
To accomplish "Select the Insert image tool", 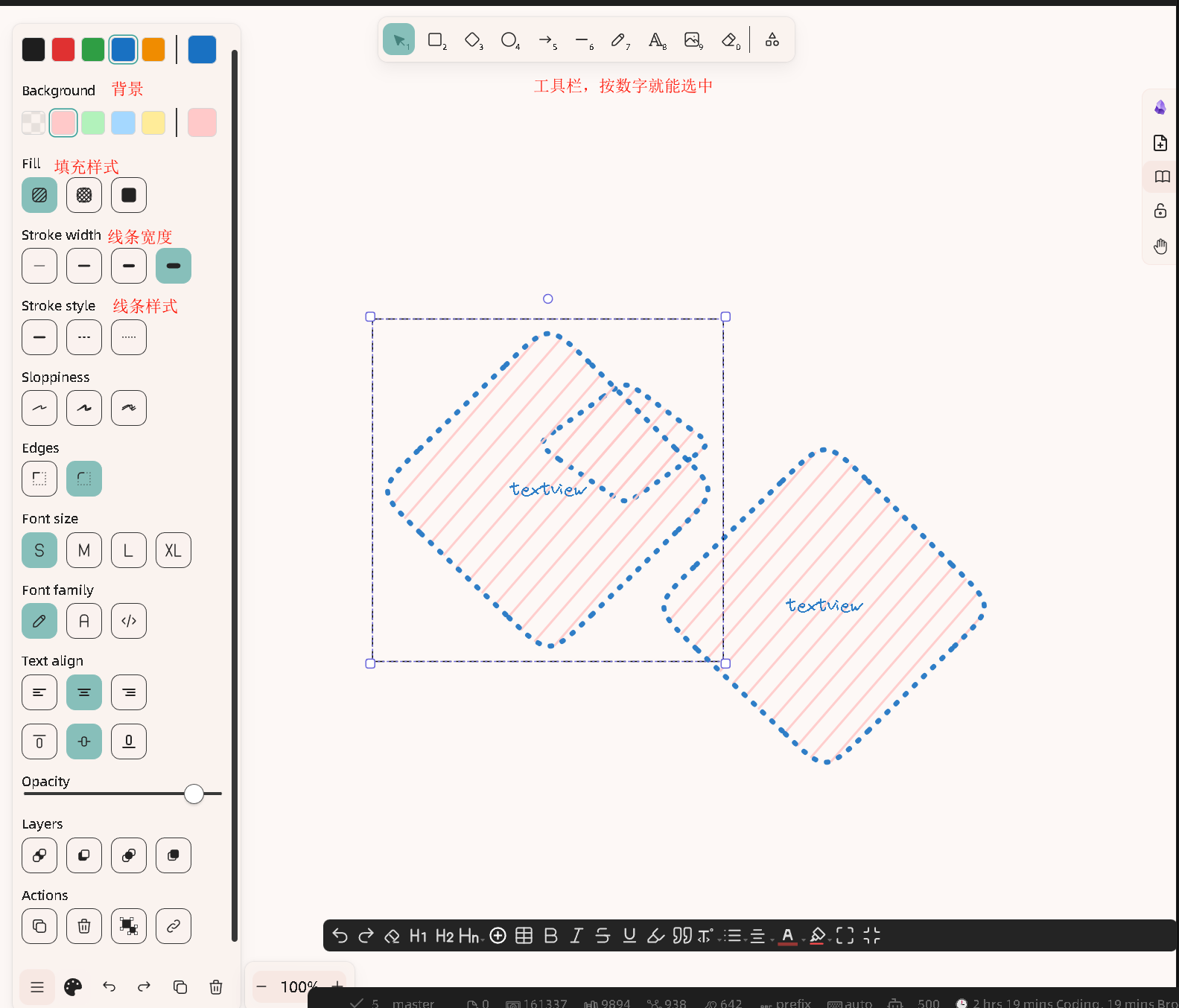I will pyautogui.click(x=693, y=39).
